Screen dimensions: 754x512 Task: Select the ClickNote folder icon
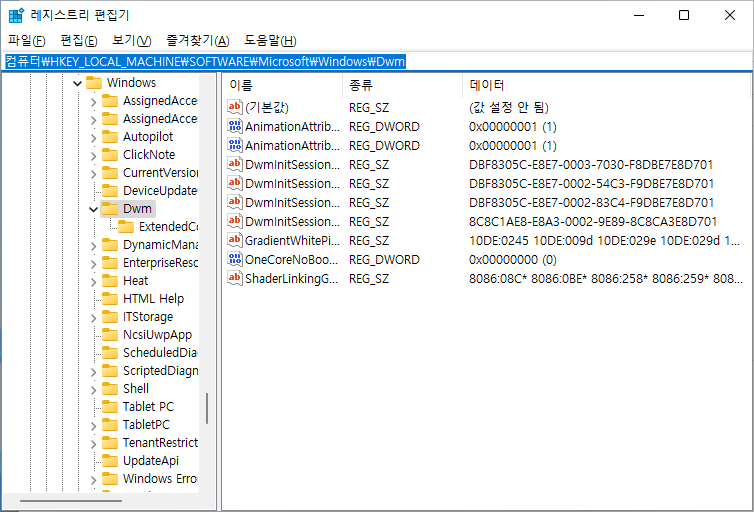[110, 155]
